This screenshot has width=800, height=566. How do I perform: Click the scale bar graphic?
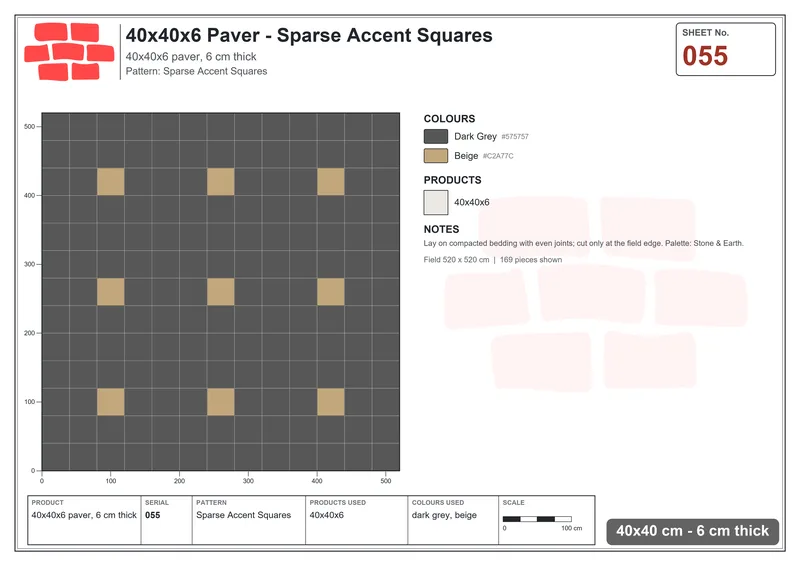[537, 519]
